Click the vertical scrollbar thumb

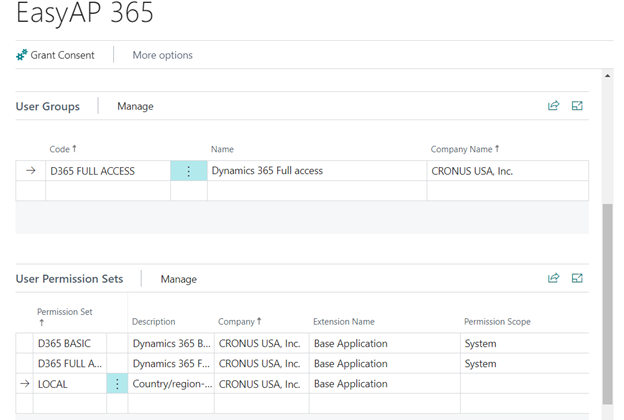click(x=607, y=304)
